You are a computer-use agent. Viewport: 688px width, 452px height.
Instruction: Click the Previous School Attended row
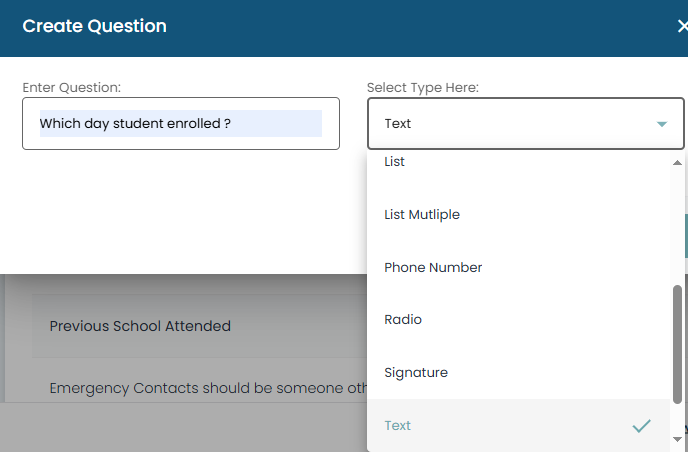[140, 326]
